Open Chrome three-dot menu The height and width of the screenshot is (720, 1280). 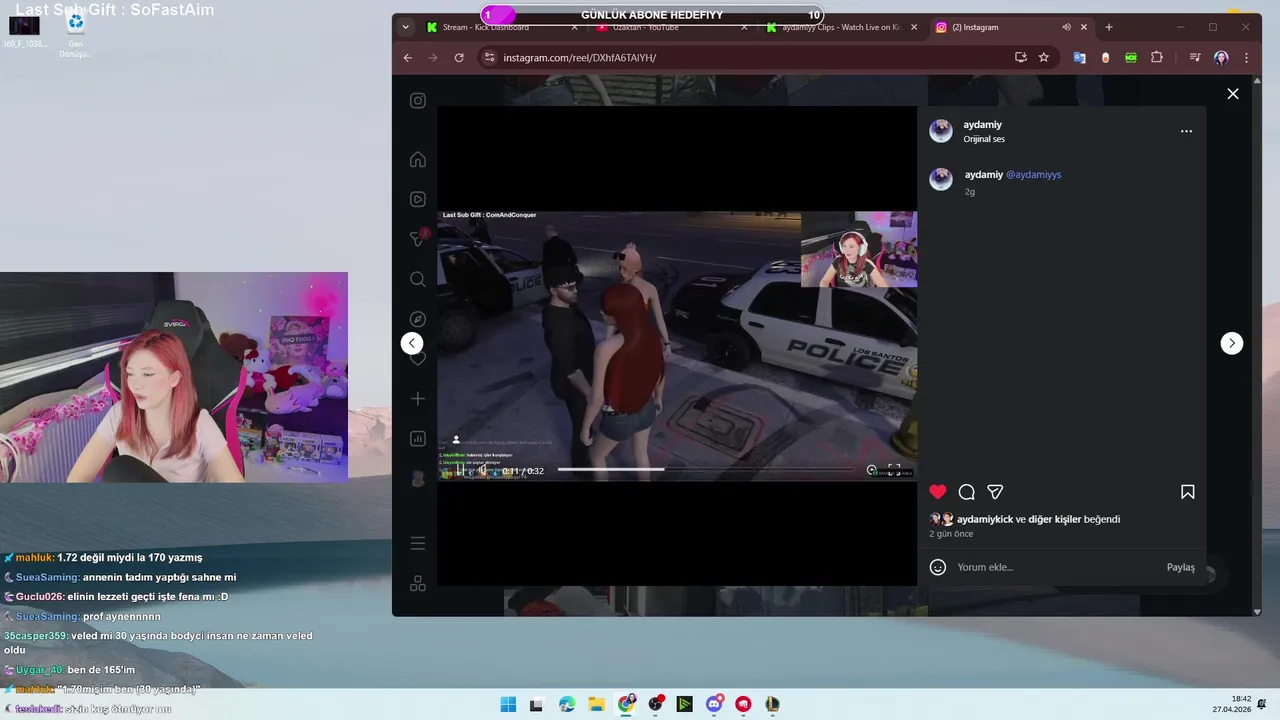1246,58
